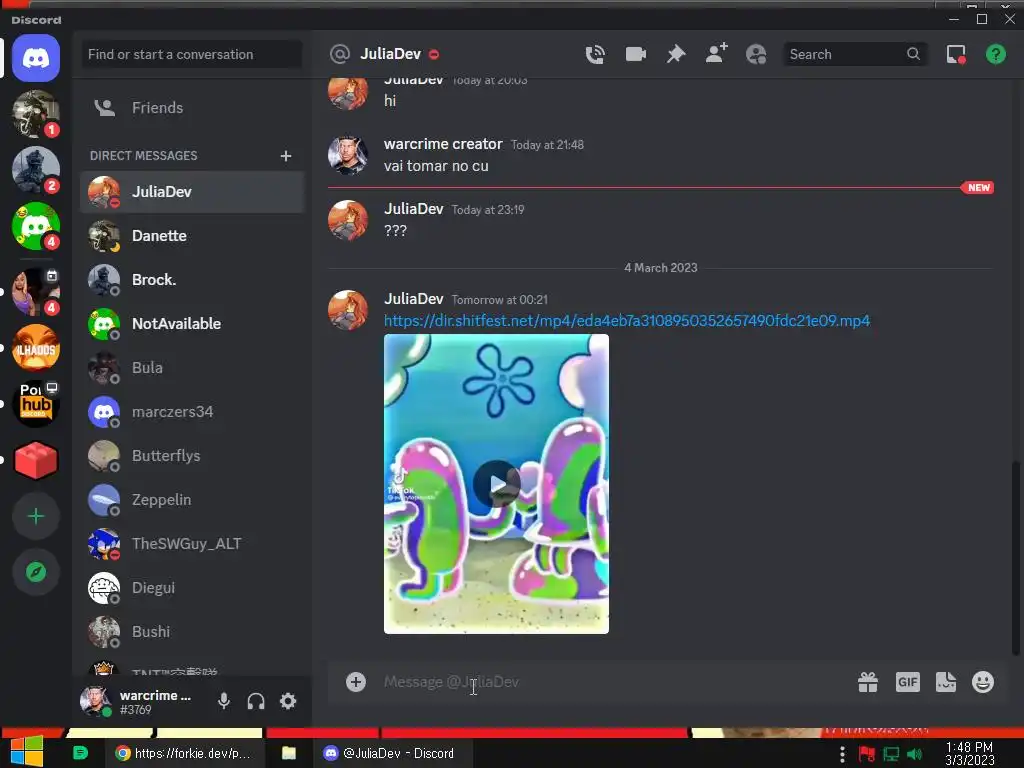The width and height of the screenshot is (1024, 768).
Task: Open the purple woman avatar server
Action: [36, 292]
